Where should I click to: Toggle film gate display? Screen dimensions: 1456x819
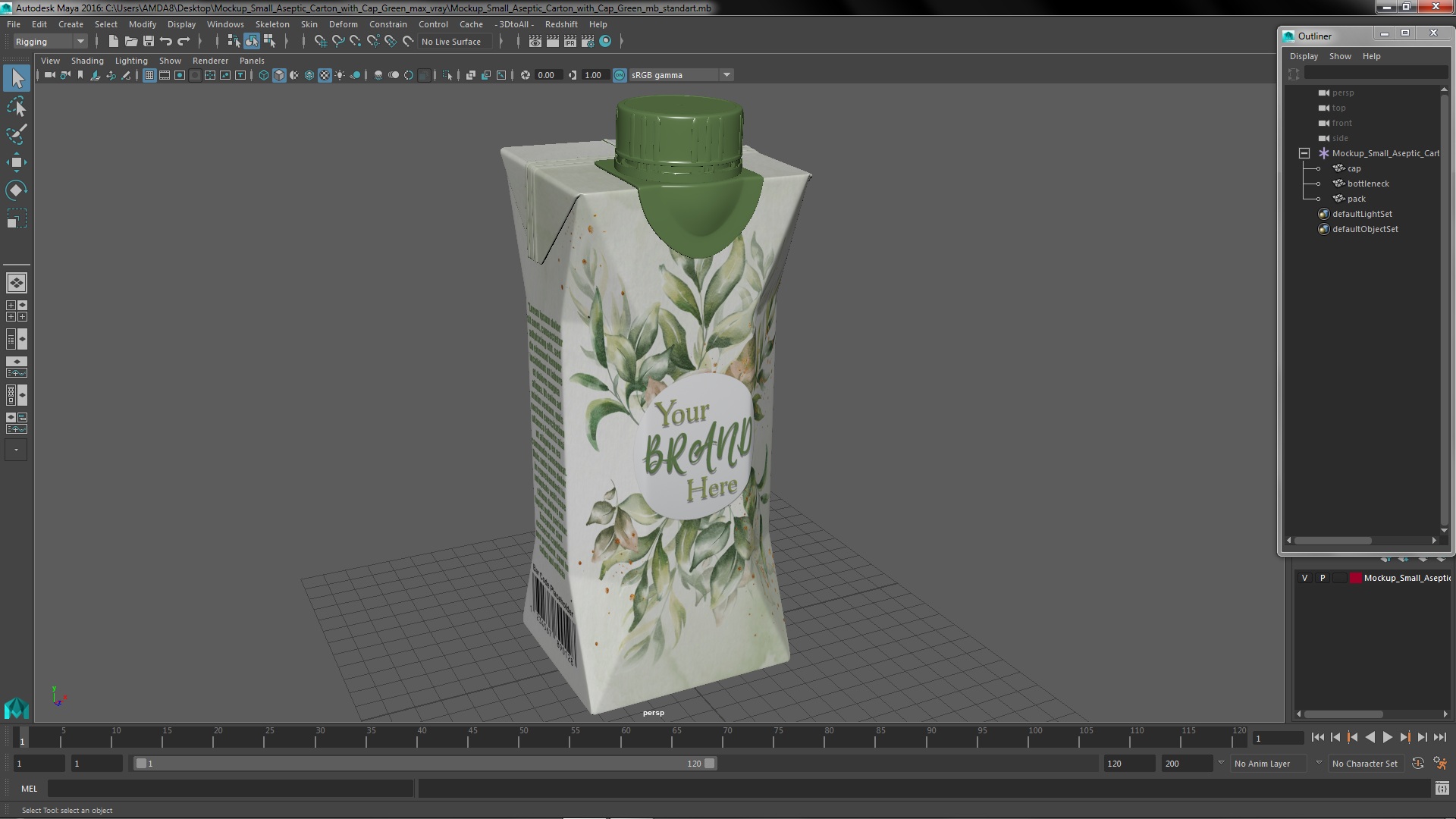[x=165, y=75]
